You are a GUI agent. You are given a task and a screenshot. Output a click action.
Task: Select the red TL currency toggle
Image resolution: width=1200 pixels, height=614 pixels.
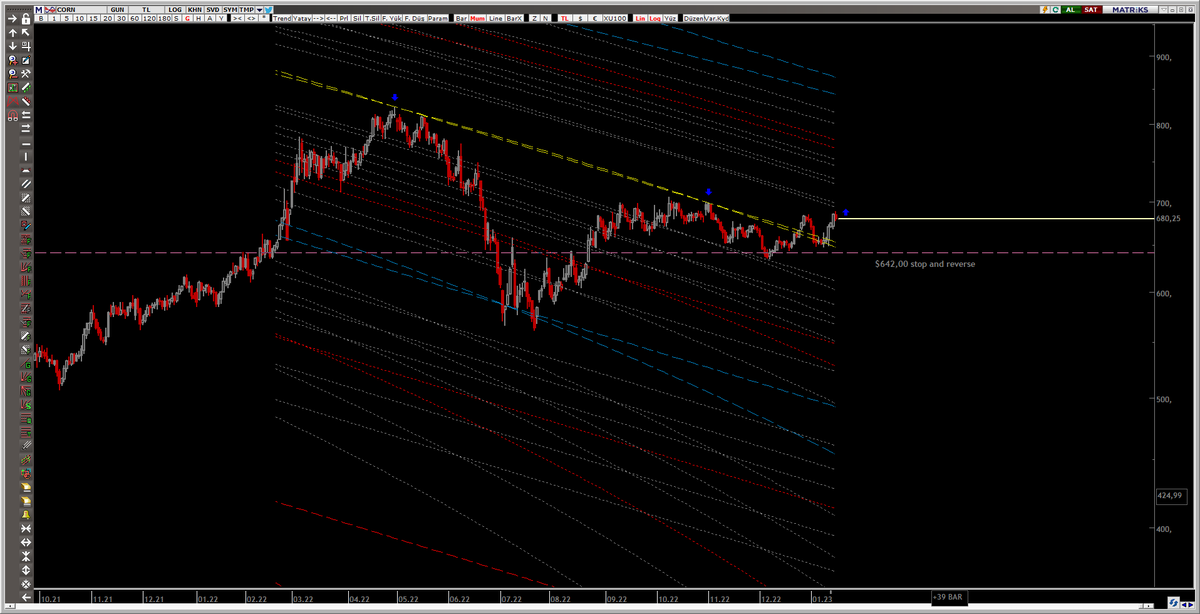(565, 19)
